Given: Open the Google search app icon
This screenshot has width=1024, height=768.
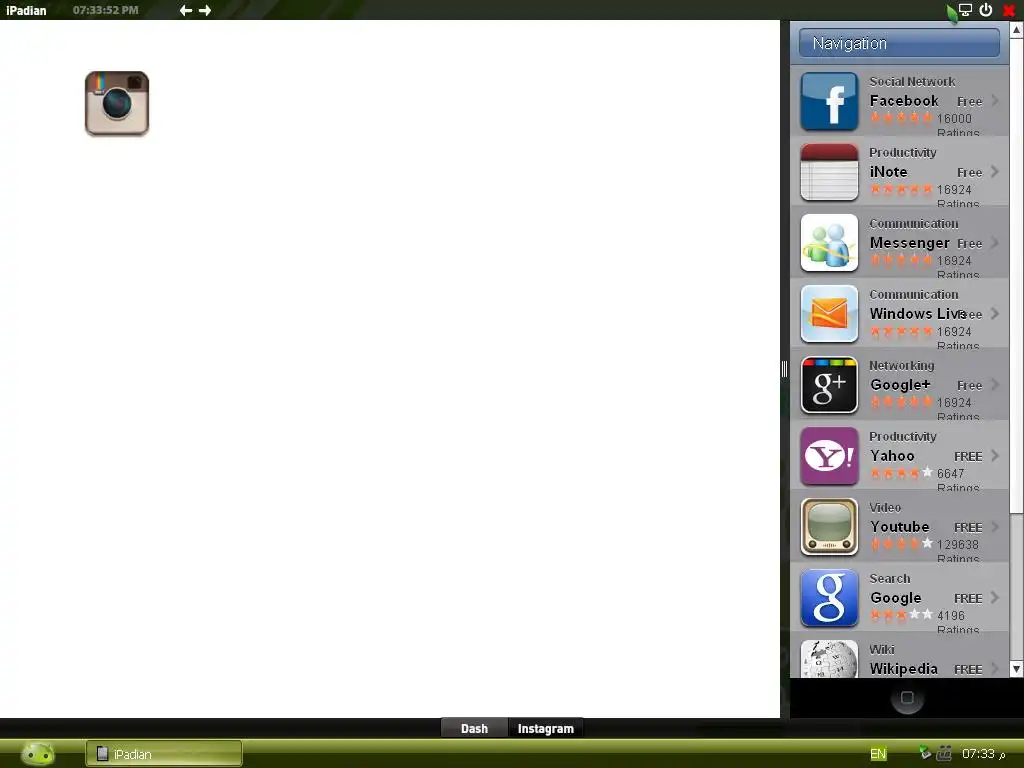Looking at the screenshot, I should click(x=829, y=598).
